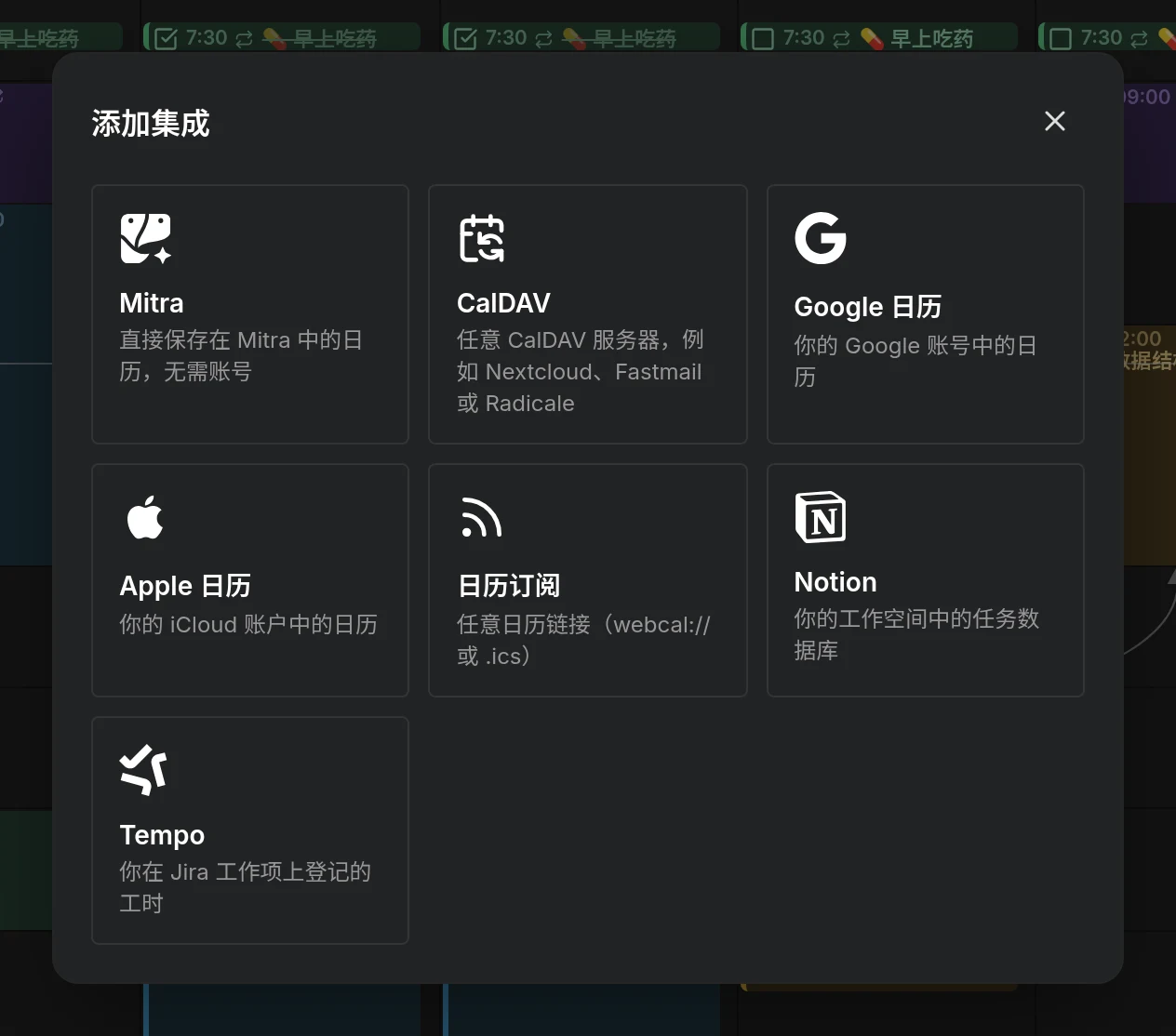Click the repeat icon on unchecked 早上吃药 event
This screenshot has height=1036, width=1176.
tap(841, 39)
